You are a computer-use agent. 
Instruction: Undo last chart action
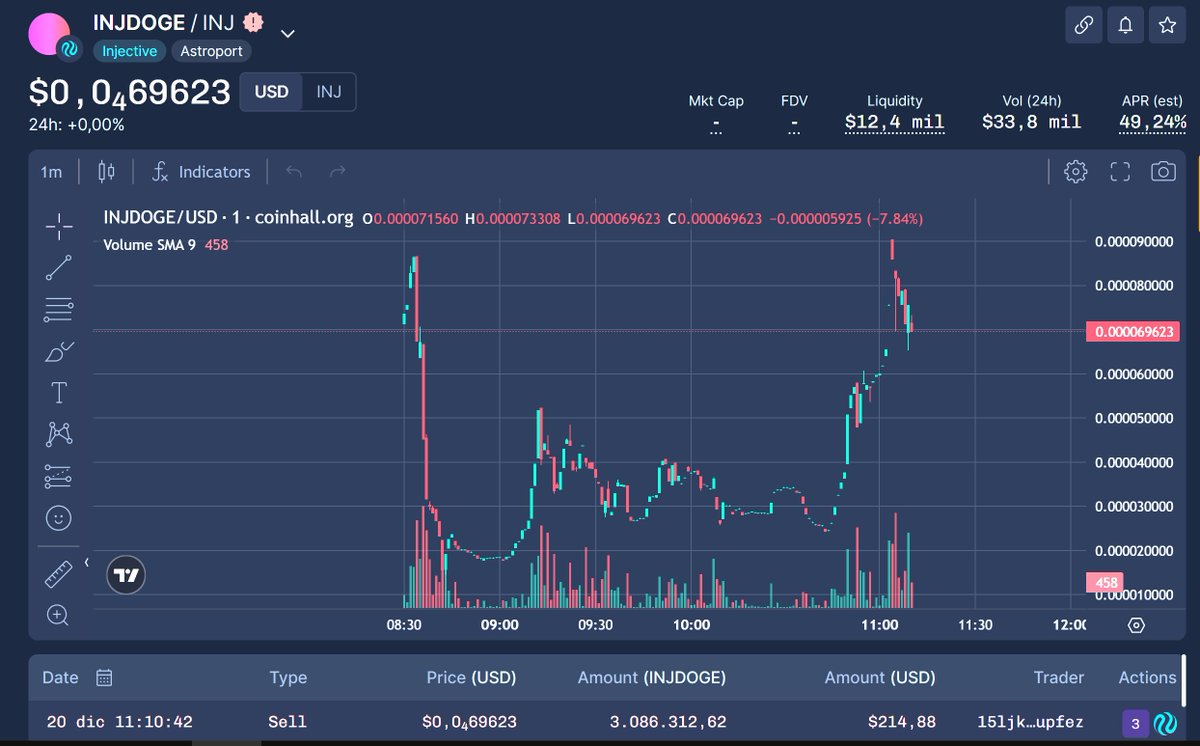coord(294,172)
